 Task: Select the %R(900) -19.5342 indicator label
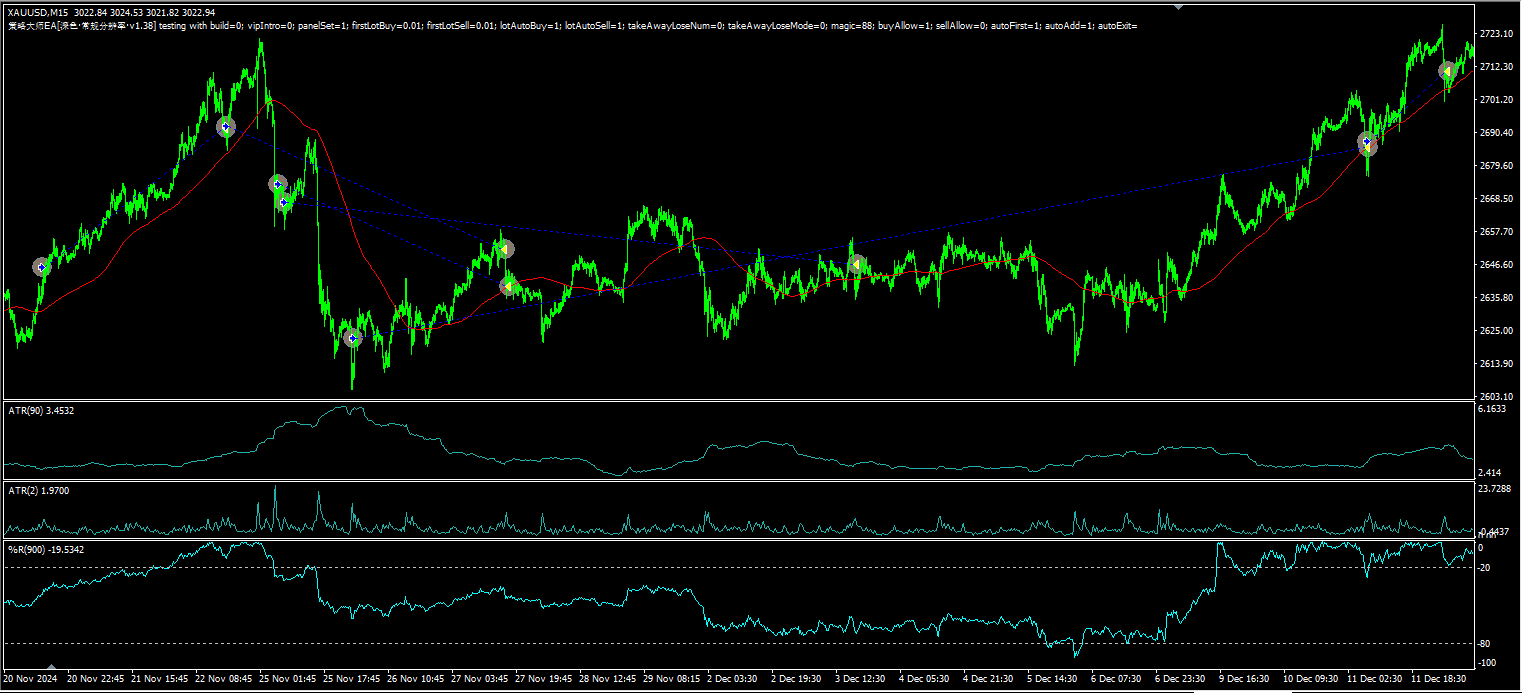[x=46, y=549]
